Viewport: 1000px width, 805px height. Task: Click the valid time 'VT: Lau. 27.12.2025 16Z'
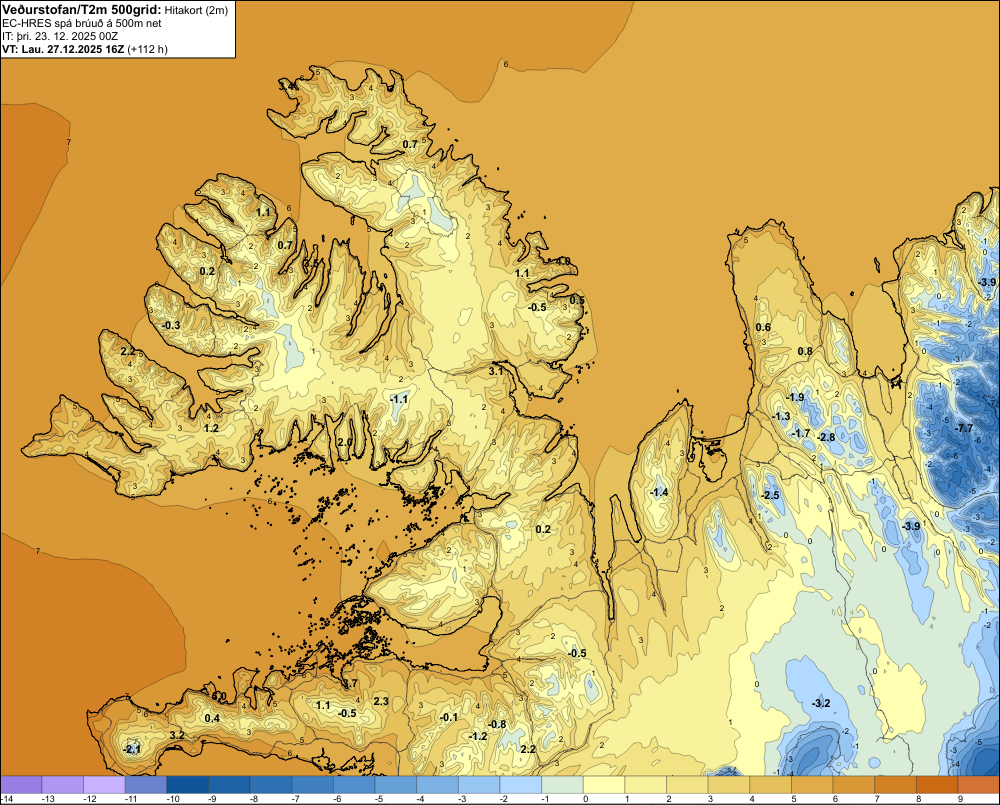(63, 49)
